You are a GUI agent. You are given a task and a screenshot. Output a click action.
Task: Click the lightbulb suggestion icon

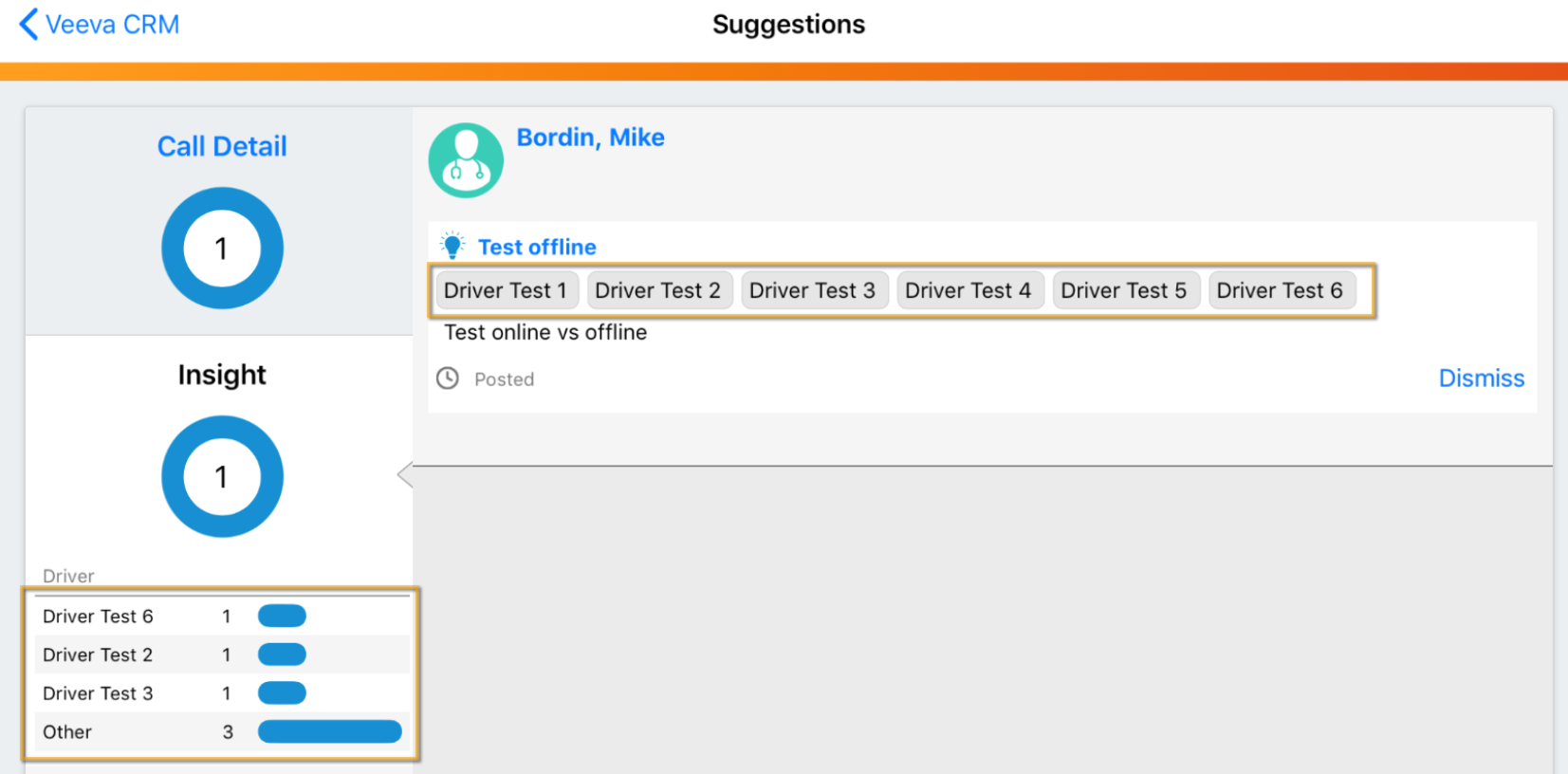(x=452, y=246)
